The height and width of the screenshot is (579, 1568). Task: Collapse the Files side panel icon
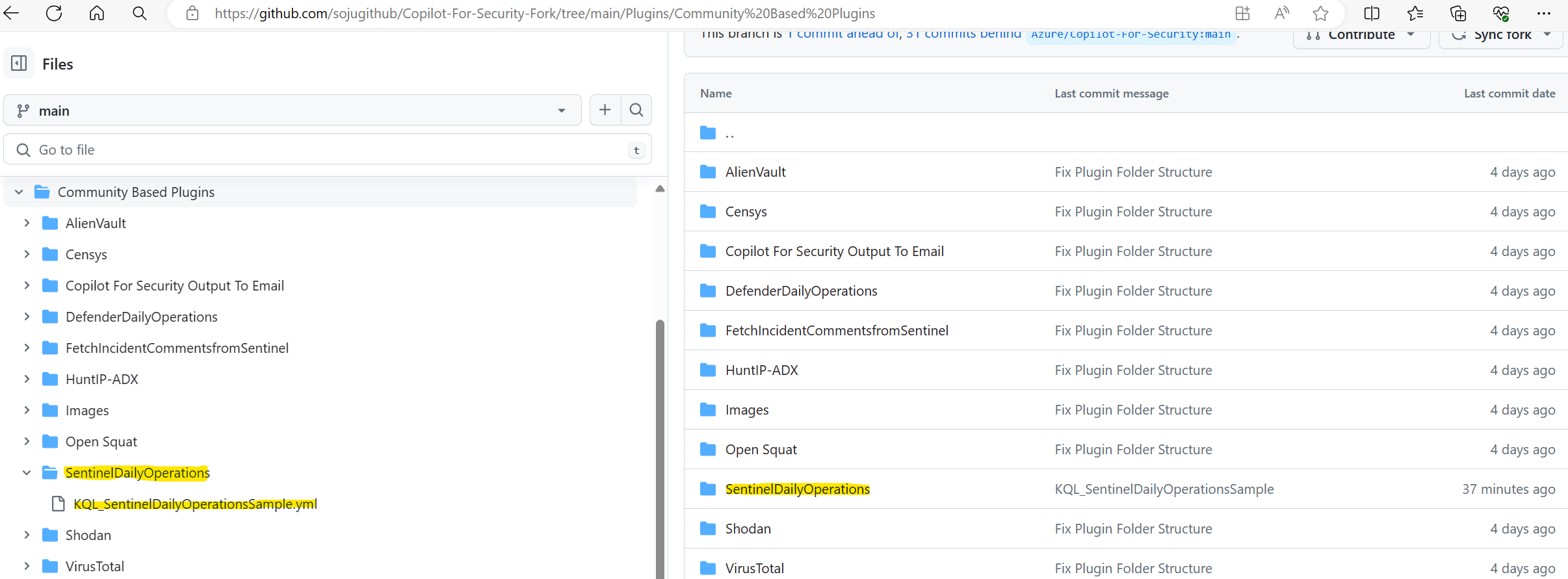[19, 64]
